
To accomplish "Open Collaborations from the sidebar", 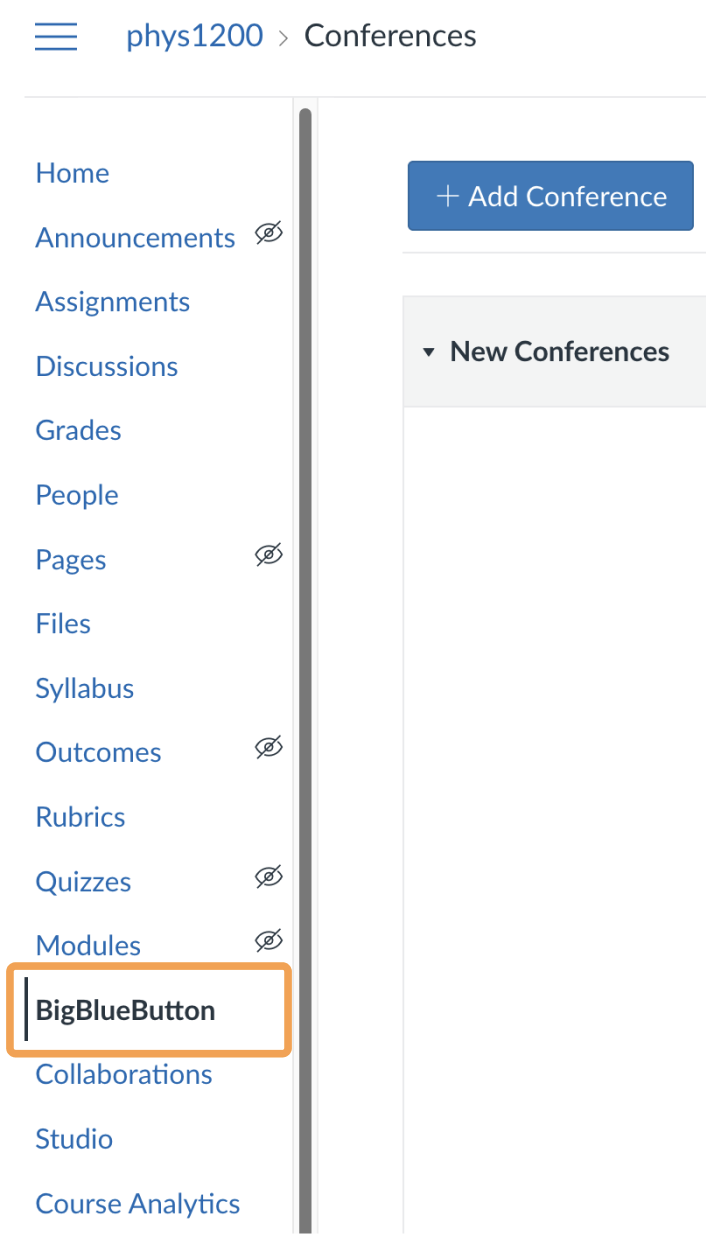I will (x=123, y=1074).
